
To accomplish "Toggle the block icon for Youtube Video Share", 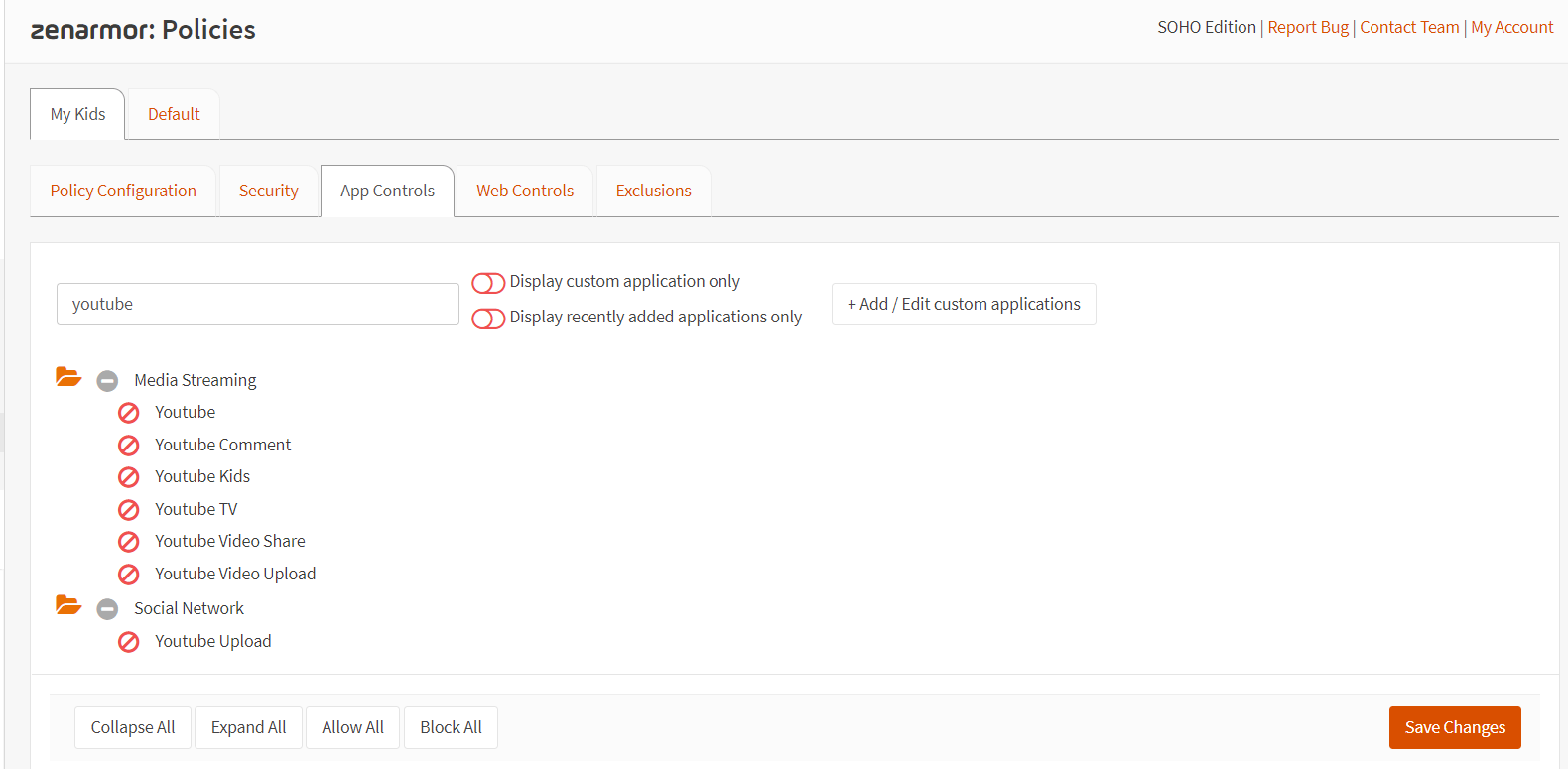I will 129,542.
